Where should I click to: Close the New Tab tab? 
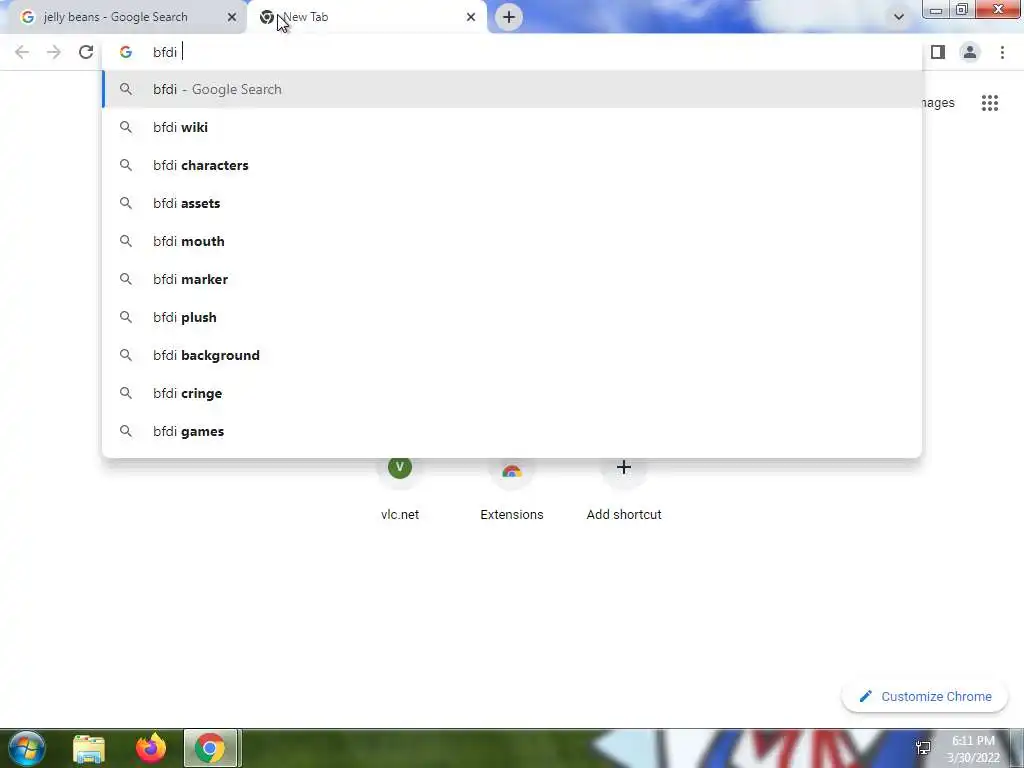(x=471, y=17)
